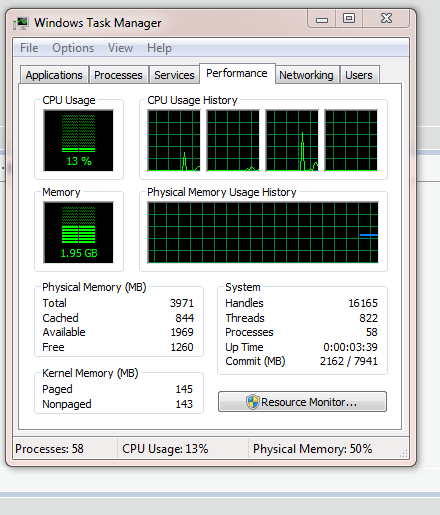
Task: Click the shield icon on Resource Monitor button
Action: click(253, 402)
